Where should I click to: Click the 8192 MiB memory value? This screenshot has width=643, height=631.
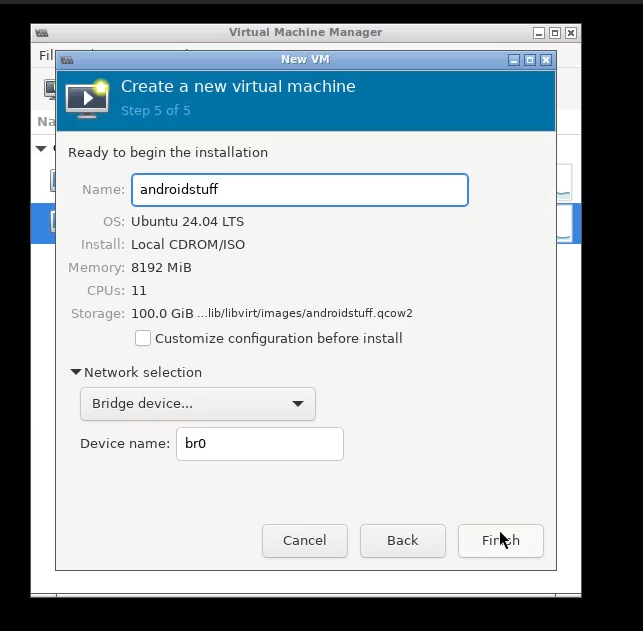(161, 267)
